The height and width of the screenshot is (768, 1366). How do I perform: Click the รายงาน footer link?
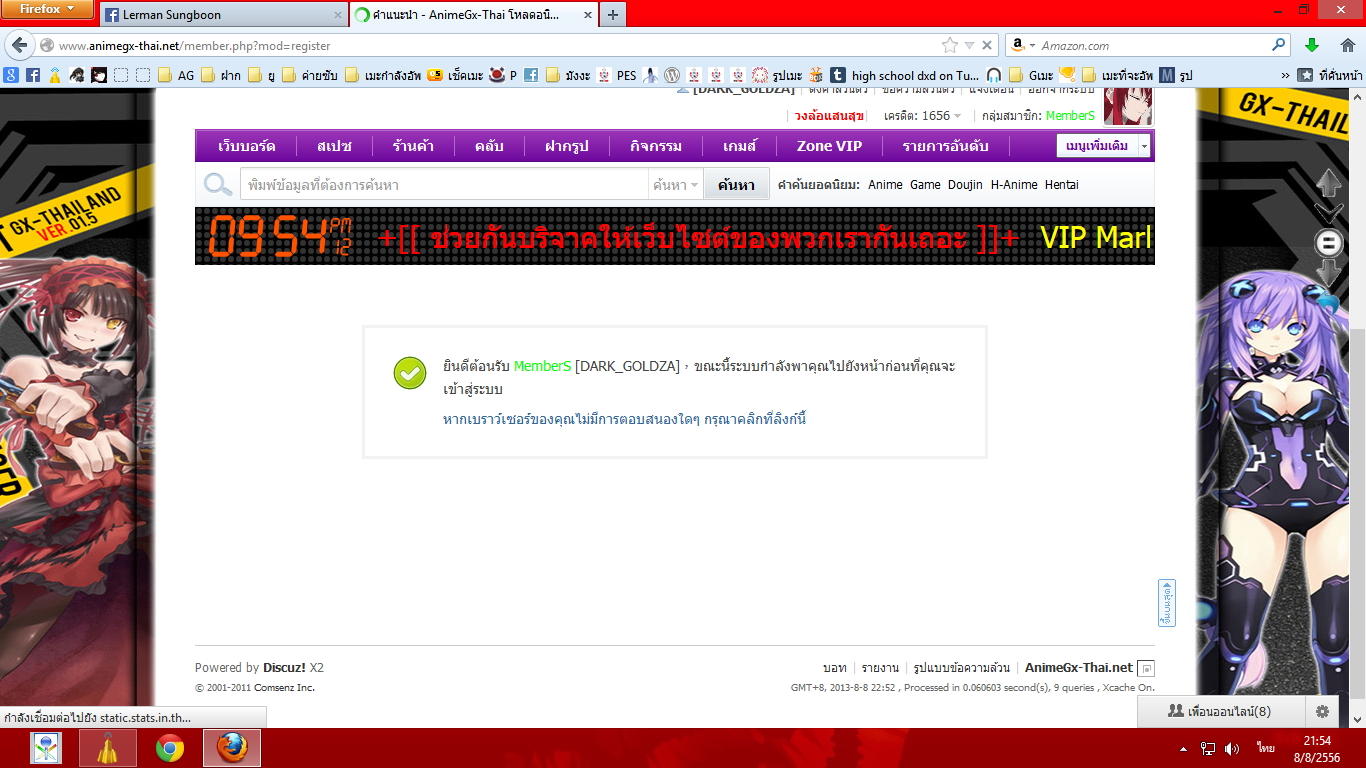[880, 668]
